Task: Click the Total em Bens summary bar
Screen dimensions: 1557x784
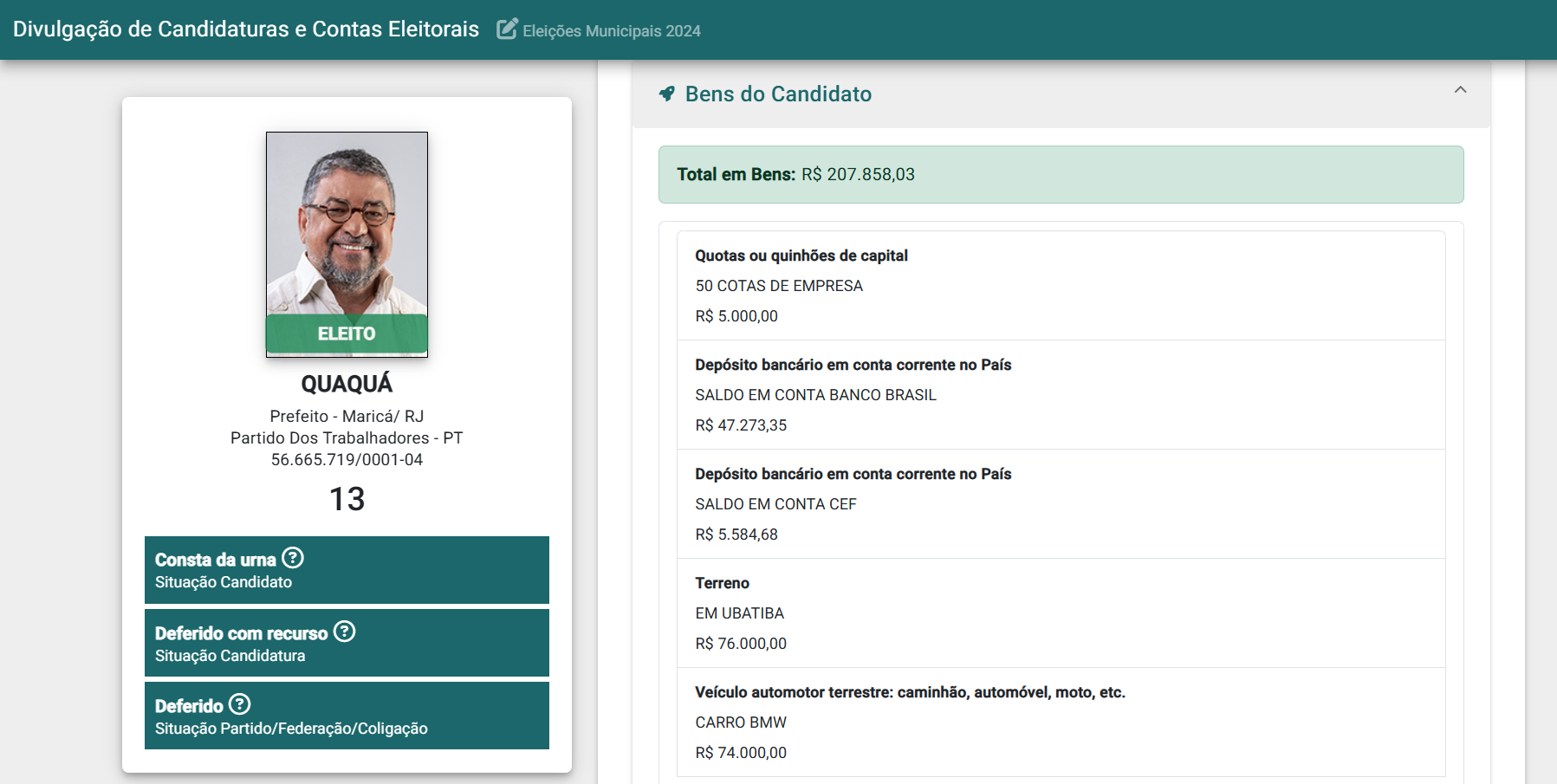Action: point(1061,174)
